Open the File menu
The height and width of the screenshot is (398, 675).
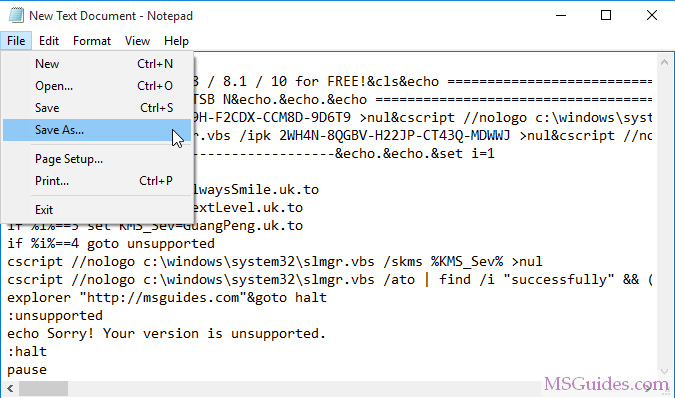[x=16, y=41]
